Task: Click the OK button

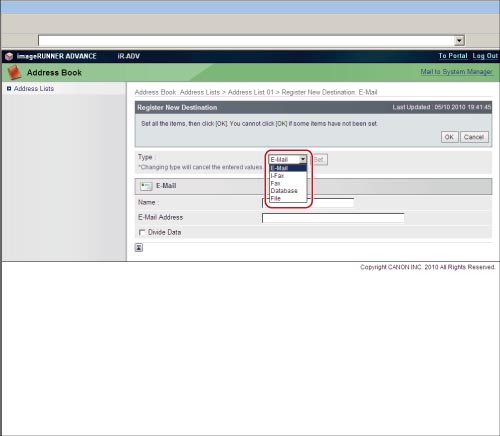Action: [x=449, y=137]
